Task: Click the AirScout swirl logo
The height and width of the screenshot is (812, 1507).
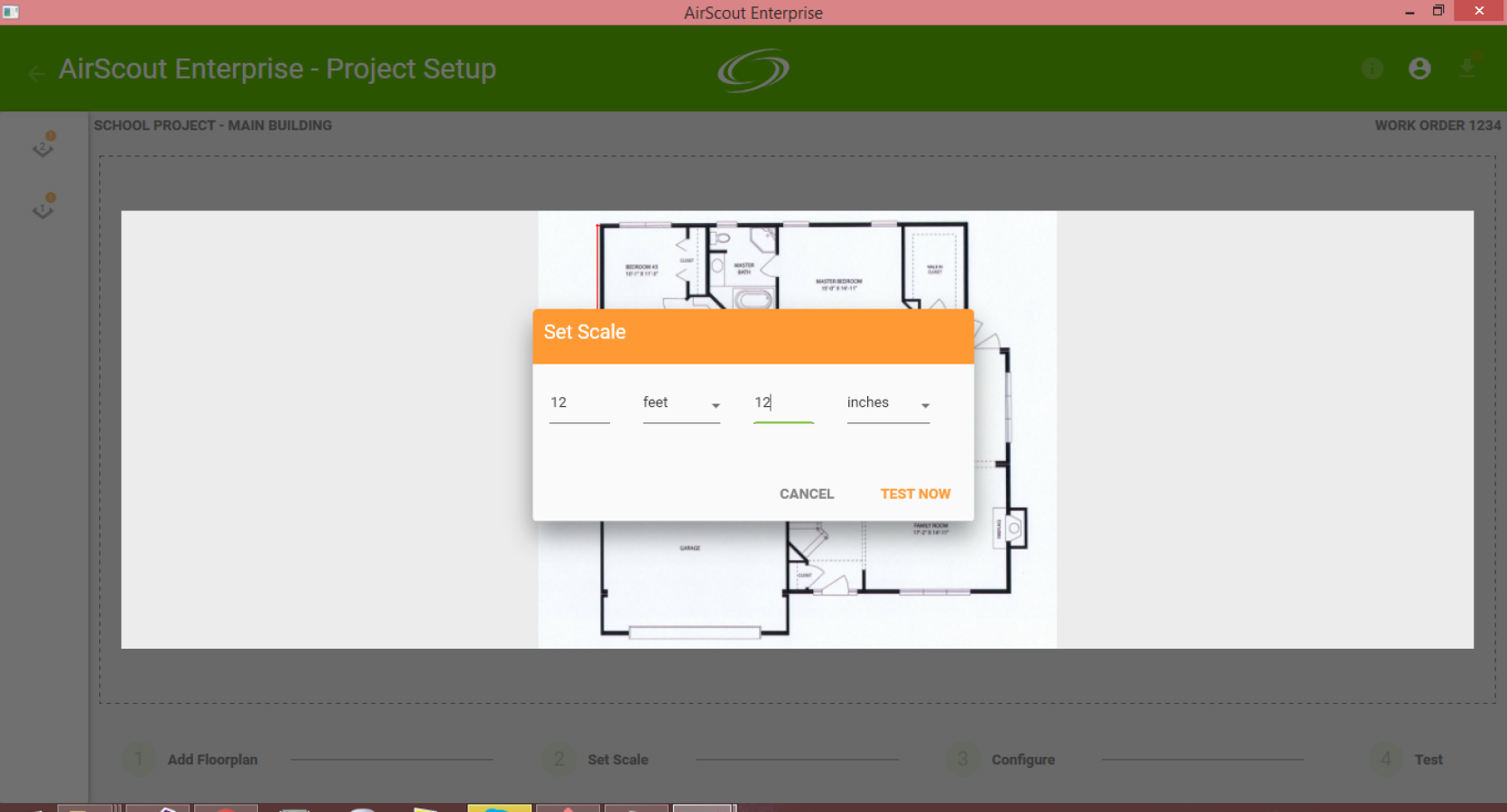Action: (x=753, y=70)
